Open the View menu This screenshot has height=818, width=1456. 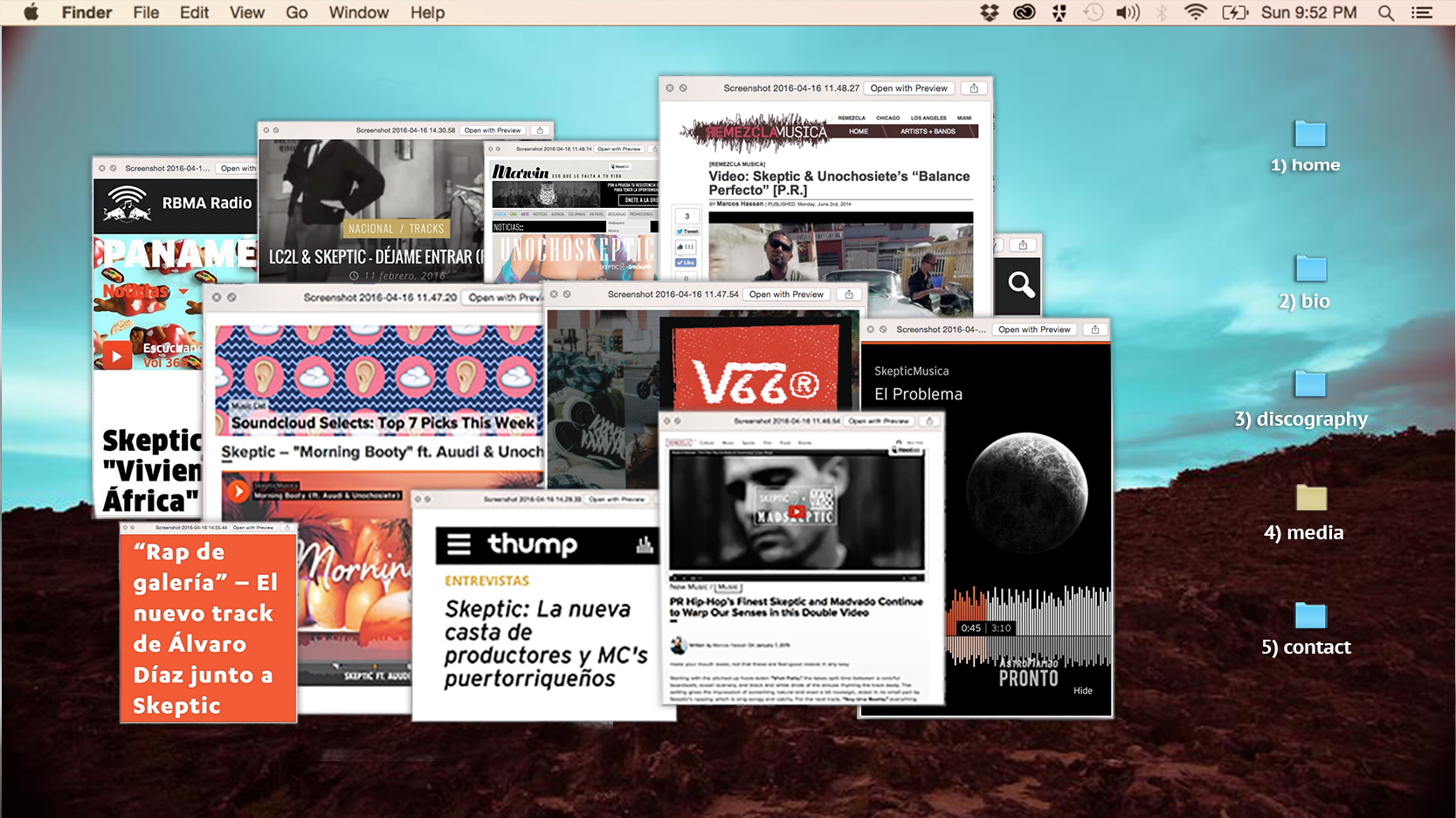click(247, 12)
